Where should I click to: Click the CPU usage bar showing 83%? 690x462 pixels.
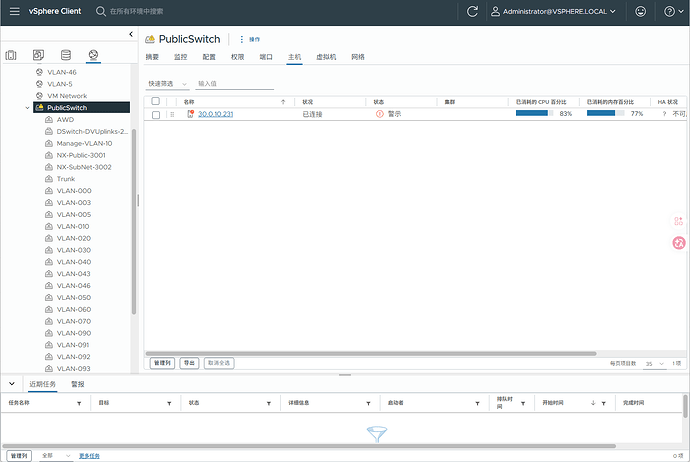tap(535, 114)
